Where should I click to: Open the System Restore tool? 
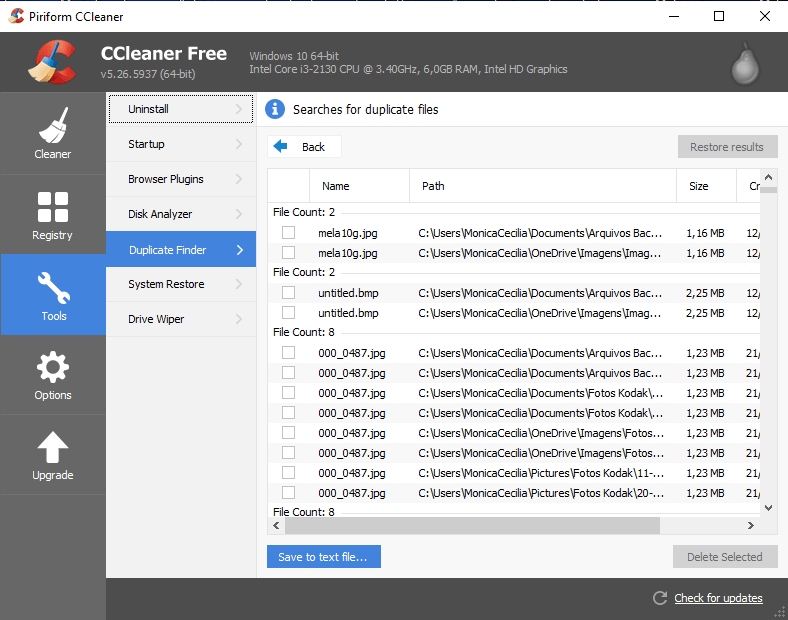[x=181, y=284]
